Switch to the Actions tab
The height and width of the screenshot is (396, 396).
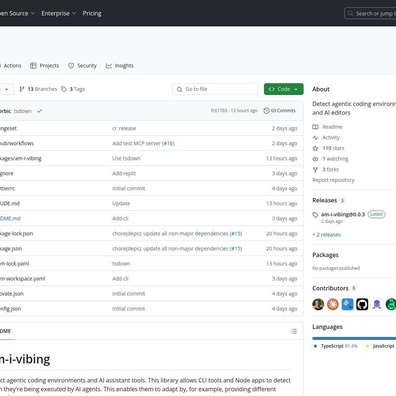pos(11,66)
